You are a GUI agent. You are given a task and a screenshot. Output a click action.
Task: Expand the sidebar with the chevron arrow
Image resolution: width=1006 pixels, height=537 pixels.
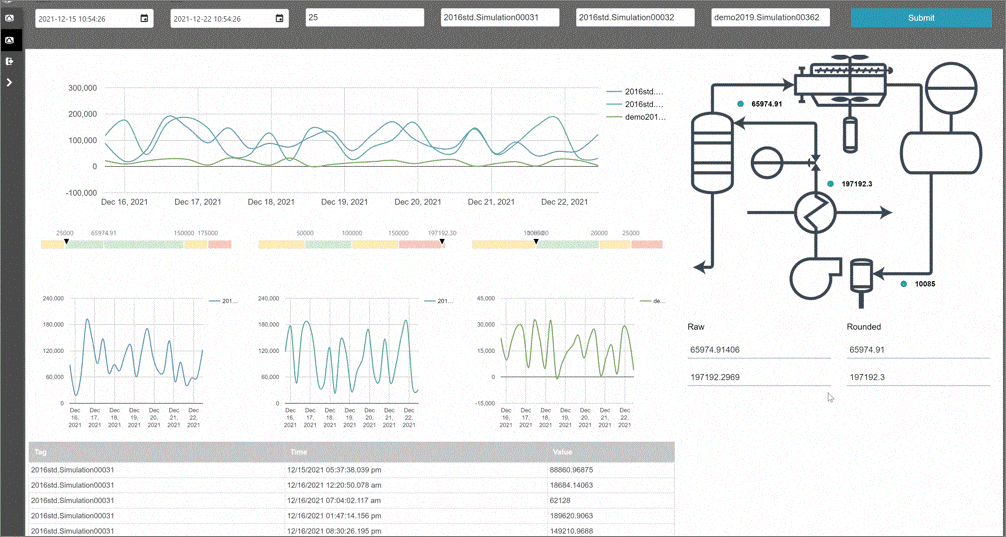[x=9, y=82]
